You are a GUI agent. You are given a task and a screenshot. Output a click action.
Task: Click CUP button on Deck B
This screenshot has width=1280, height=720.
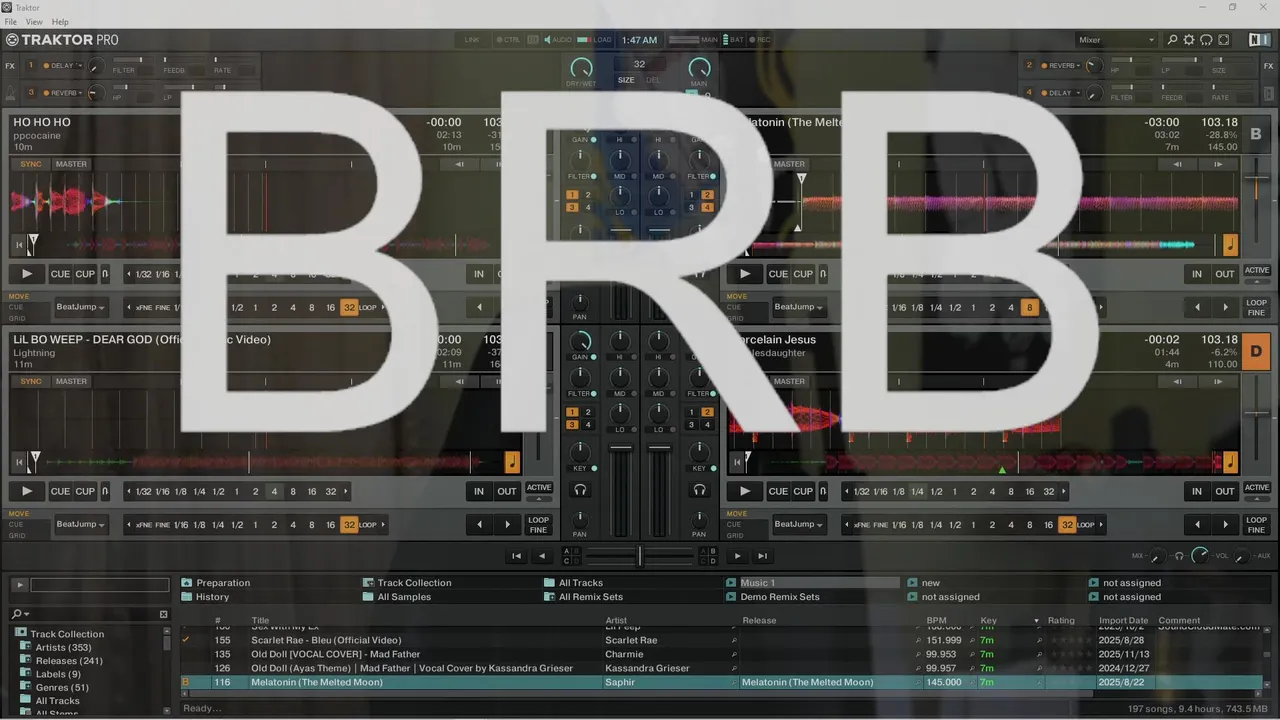803,274
